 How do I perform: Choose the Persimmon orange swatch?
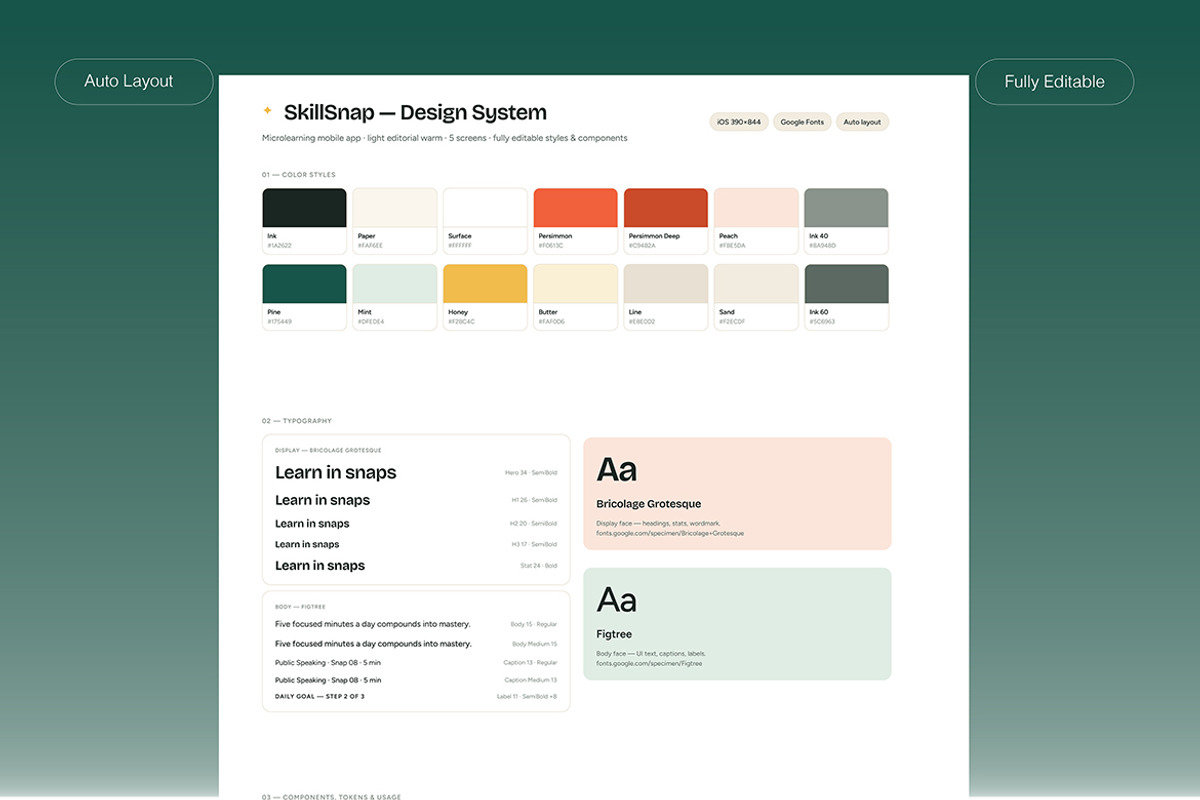pyautogui.click(x=576, y=208)
